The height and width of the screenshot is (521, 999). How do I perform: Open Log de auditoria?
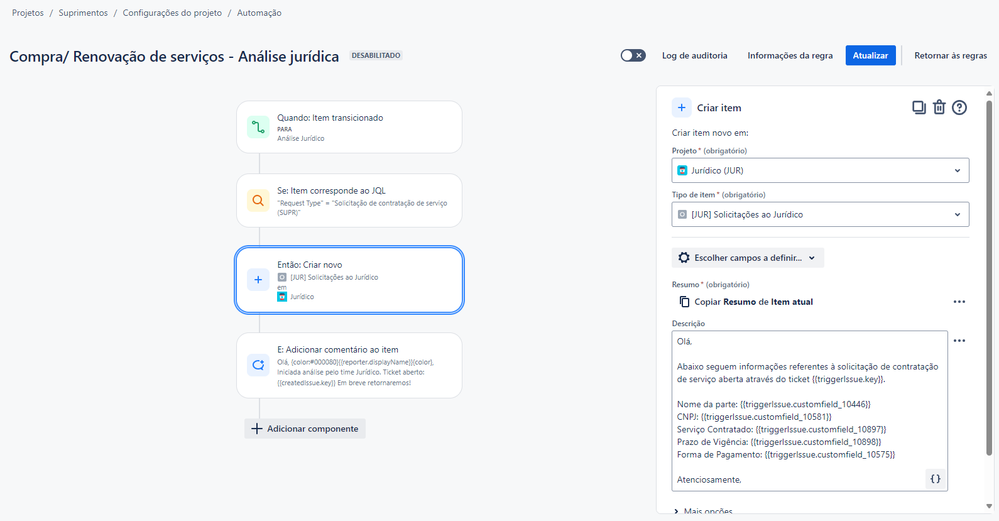(694, 55)
